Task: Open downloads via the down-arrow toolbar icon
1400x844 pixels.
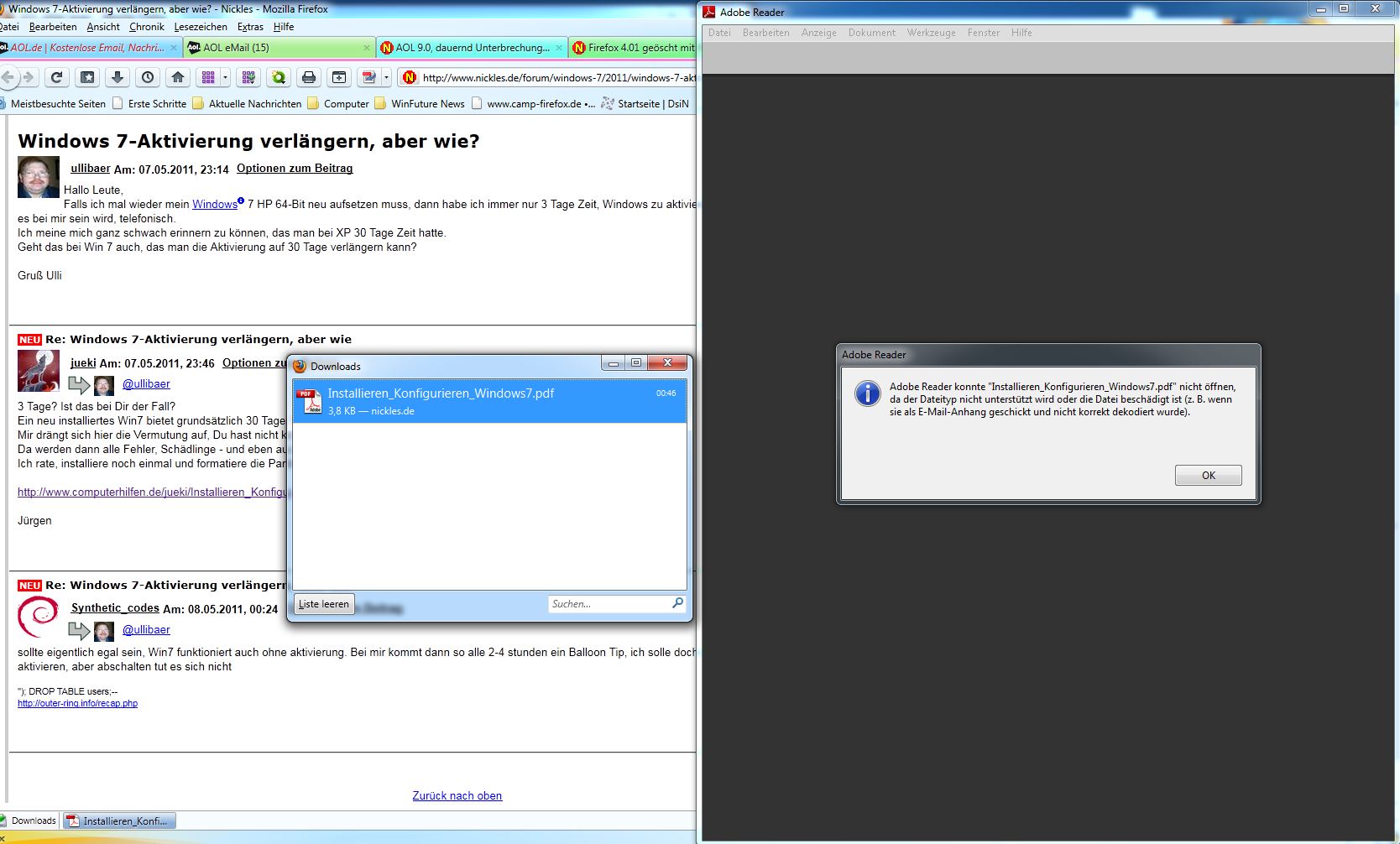Action: (x=118, y=77)
